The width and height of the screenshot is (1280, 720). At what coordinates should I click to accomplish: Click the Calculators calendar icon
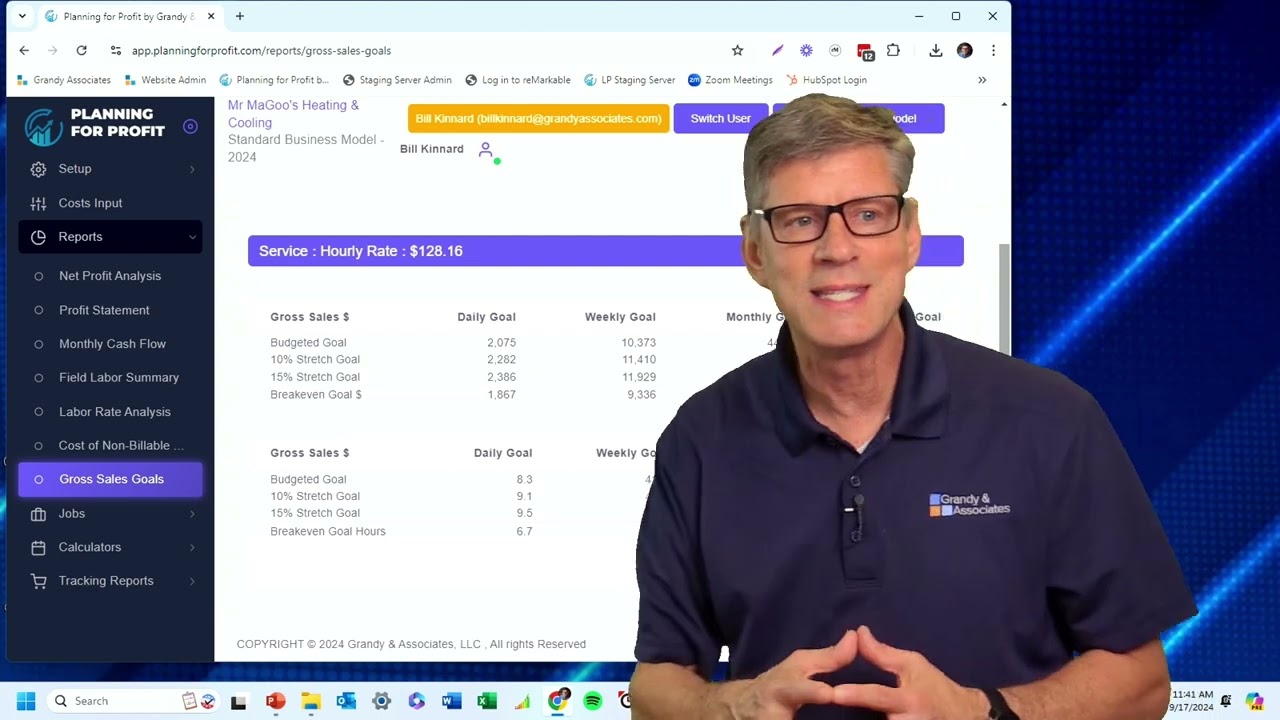[38, 548]
